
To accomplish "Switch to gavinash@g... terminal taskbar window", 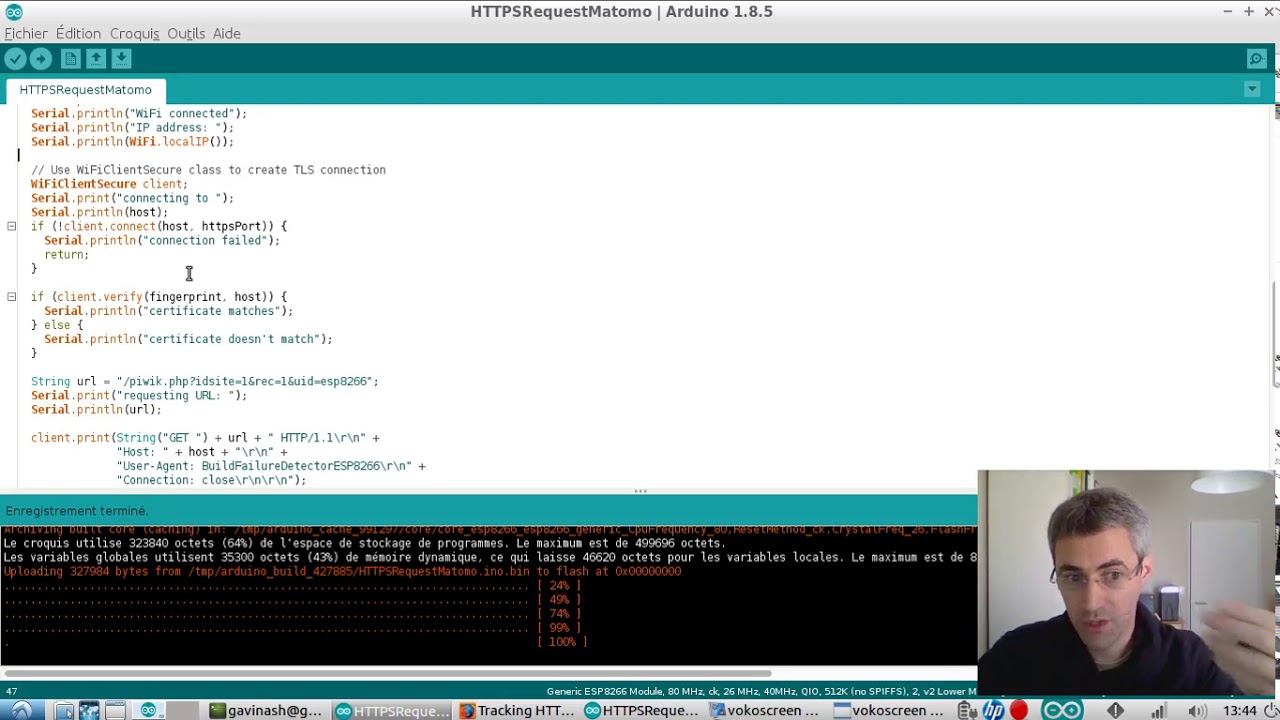I will pos(266,710).
